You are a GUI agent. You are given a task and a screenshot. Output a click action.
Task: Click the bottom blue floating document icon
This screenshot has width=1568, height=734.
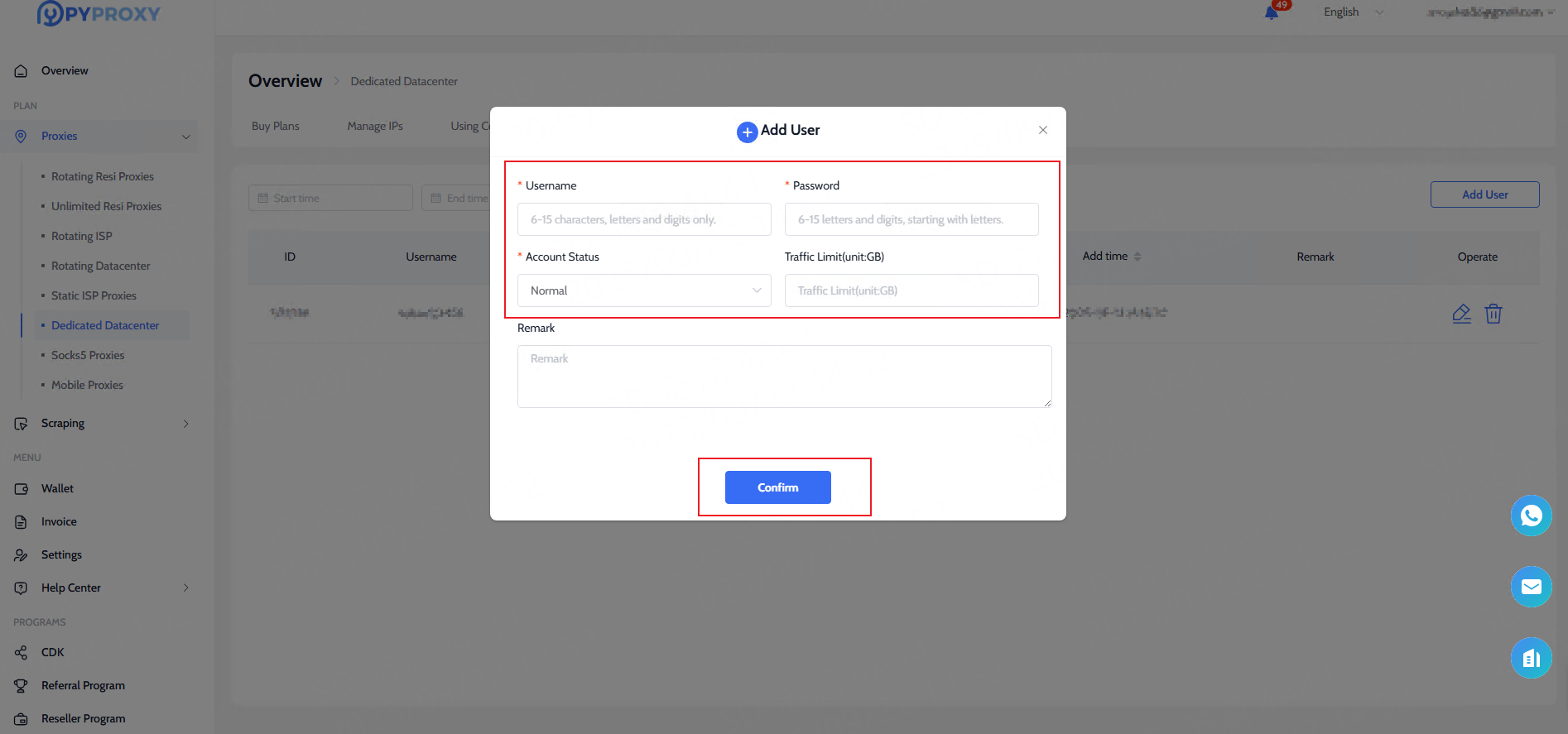tap(1531, 658)
